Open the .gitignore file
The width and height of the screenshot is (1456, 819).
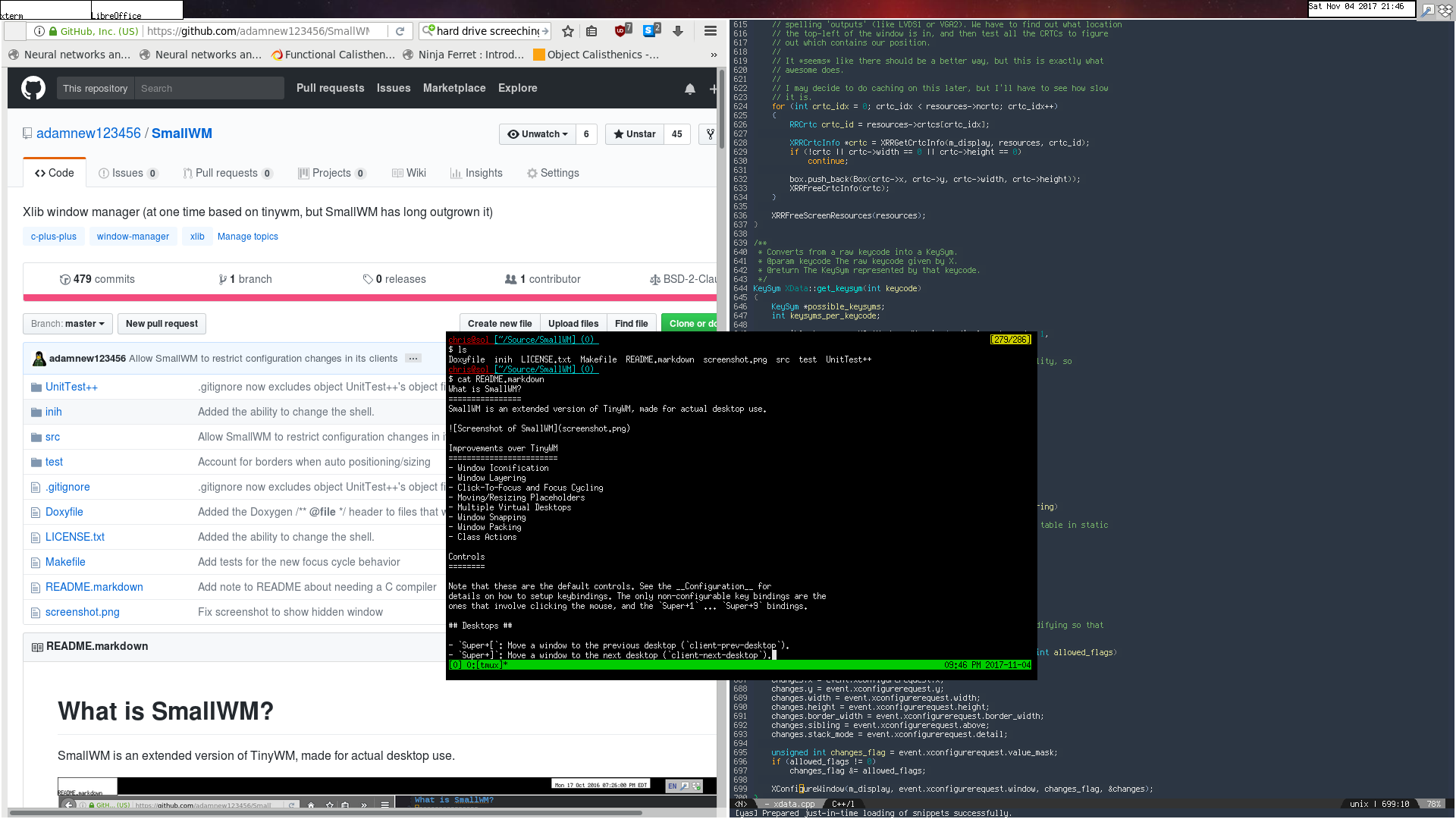coord(67,487)
